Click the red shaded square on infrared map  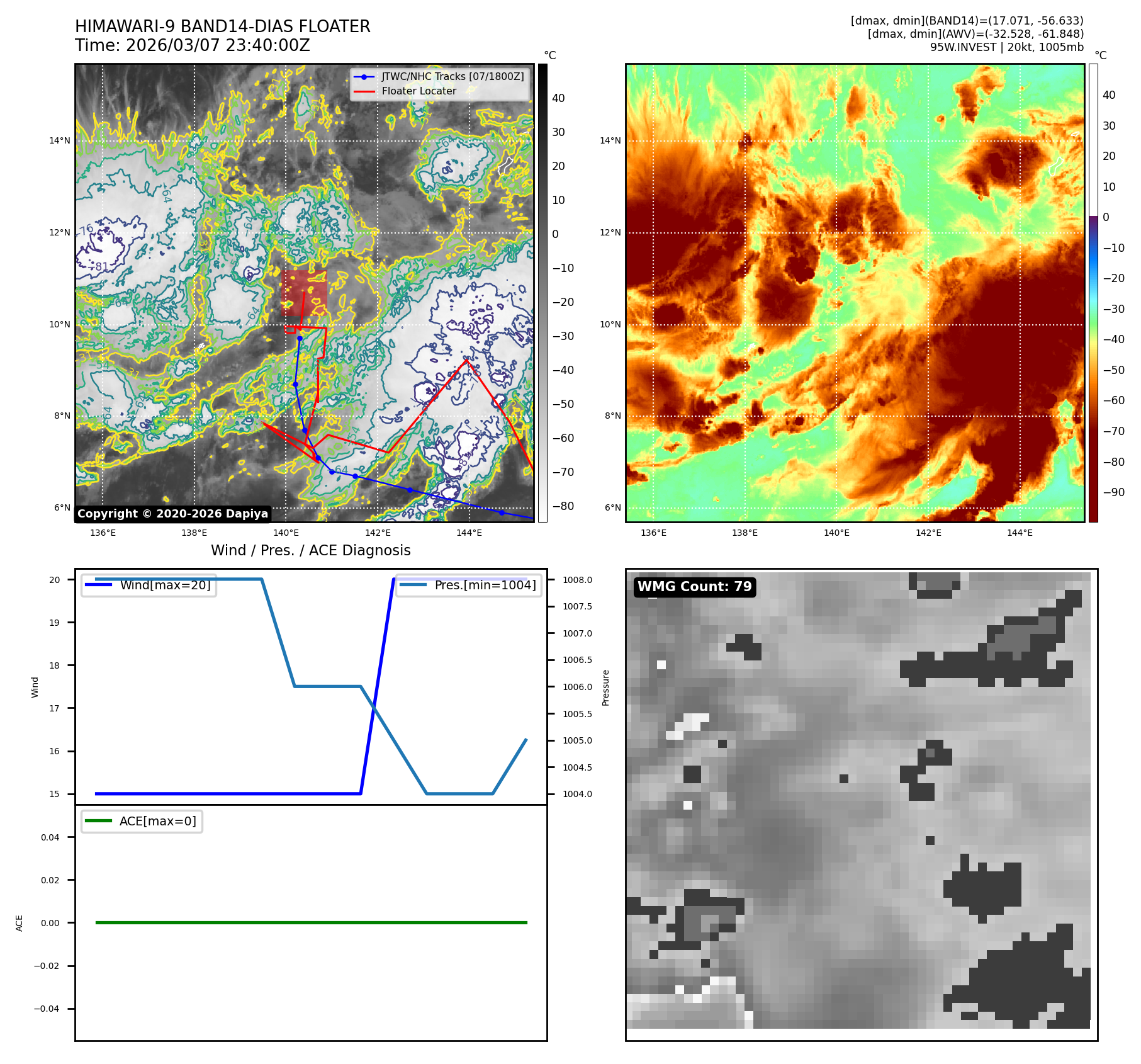tap(304, 293)
